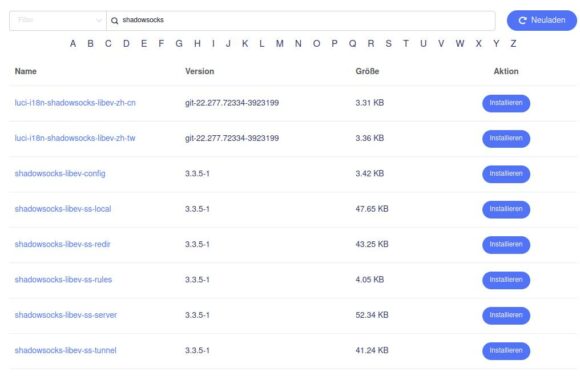Select size value 3.31 KB
Viewport: 580px width, 380px height.
click(370, 103)
